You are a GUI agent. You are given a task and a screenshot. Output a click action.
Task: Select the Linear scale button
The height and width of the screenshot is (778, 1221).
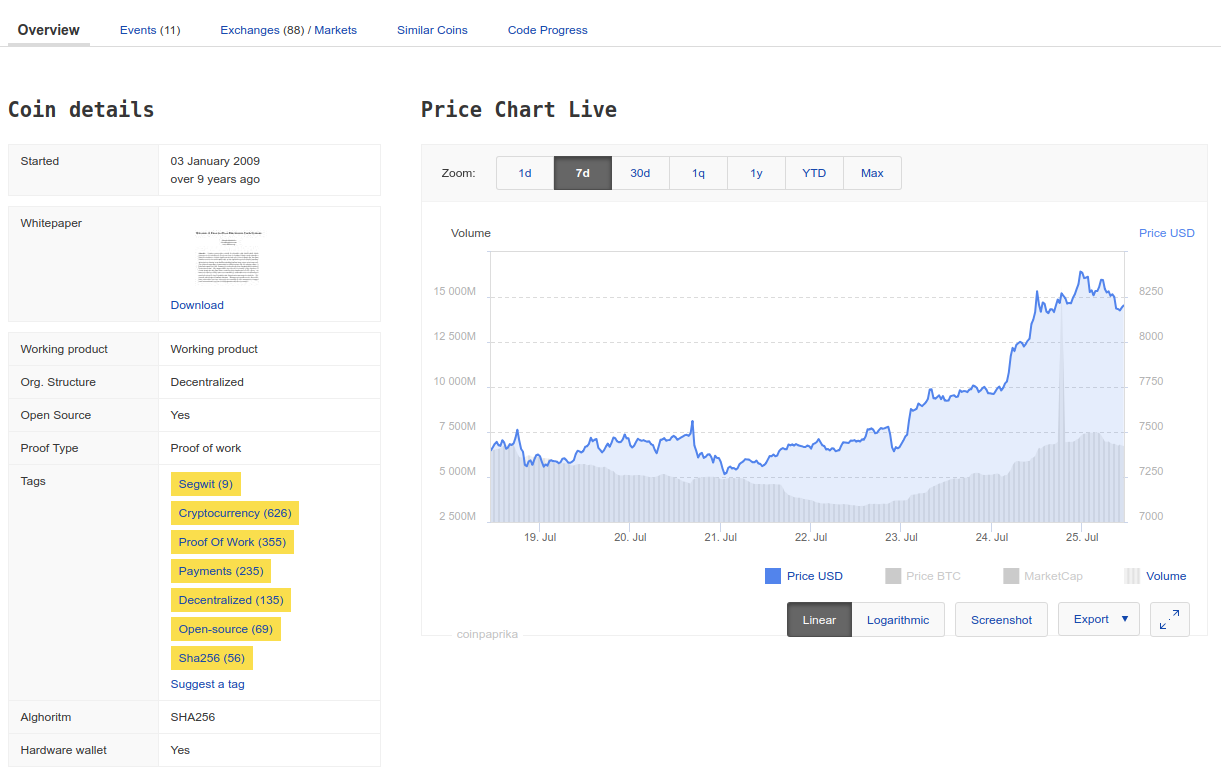point(819,620)
